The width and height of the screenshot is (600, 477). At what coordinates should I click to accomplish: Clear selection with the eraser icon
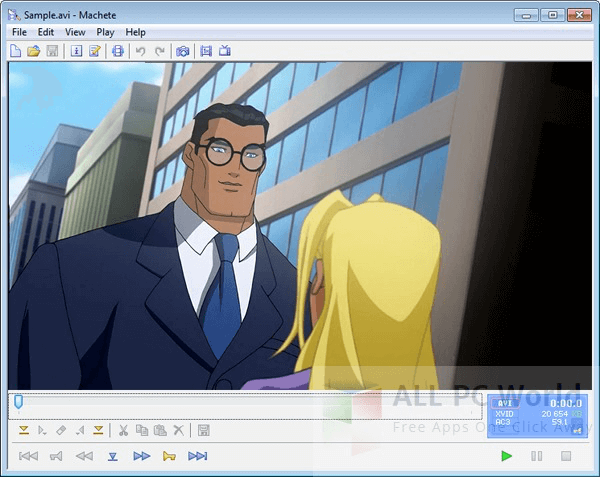tap(61, 431)
